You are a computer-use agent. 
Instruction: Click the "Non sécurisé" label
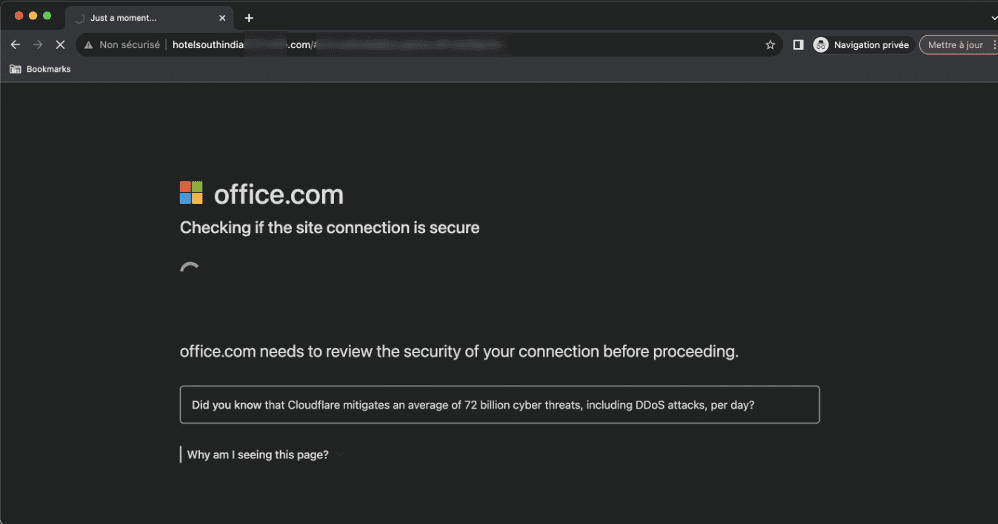click(129, 45)
